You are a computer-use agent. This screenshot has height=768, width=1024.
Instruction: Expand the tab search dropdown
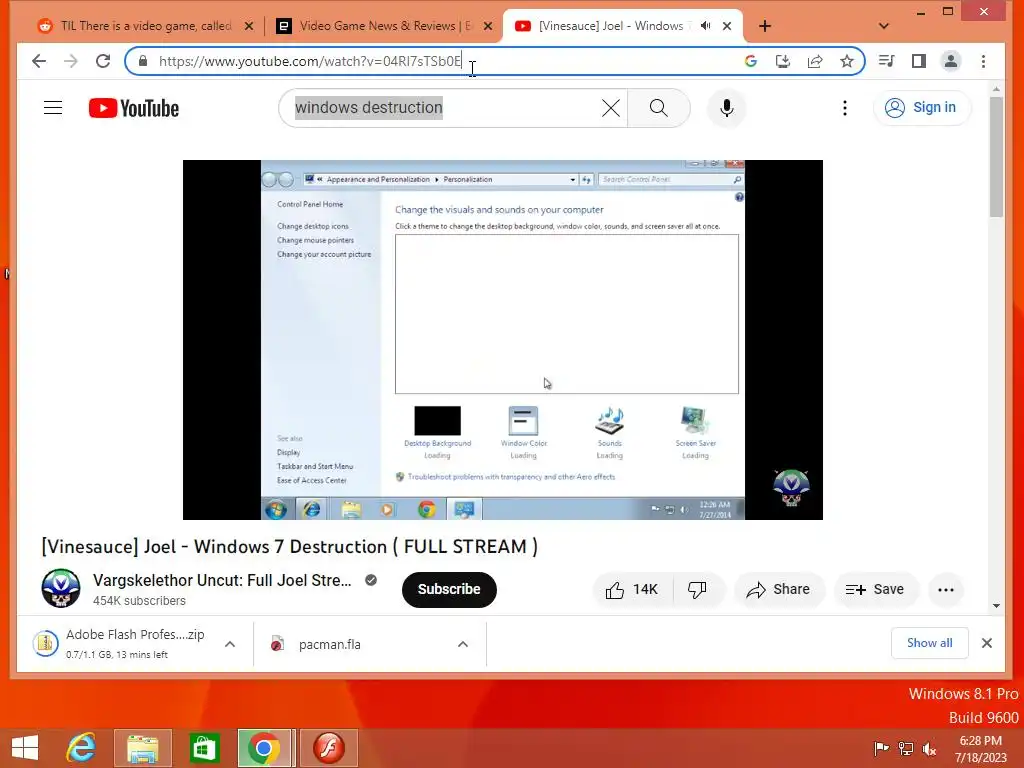tap(884, 26)
